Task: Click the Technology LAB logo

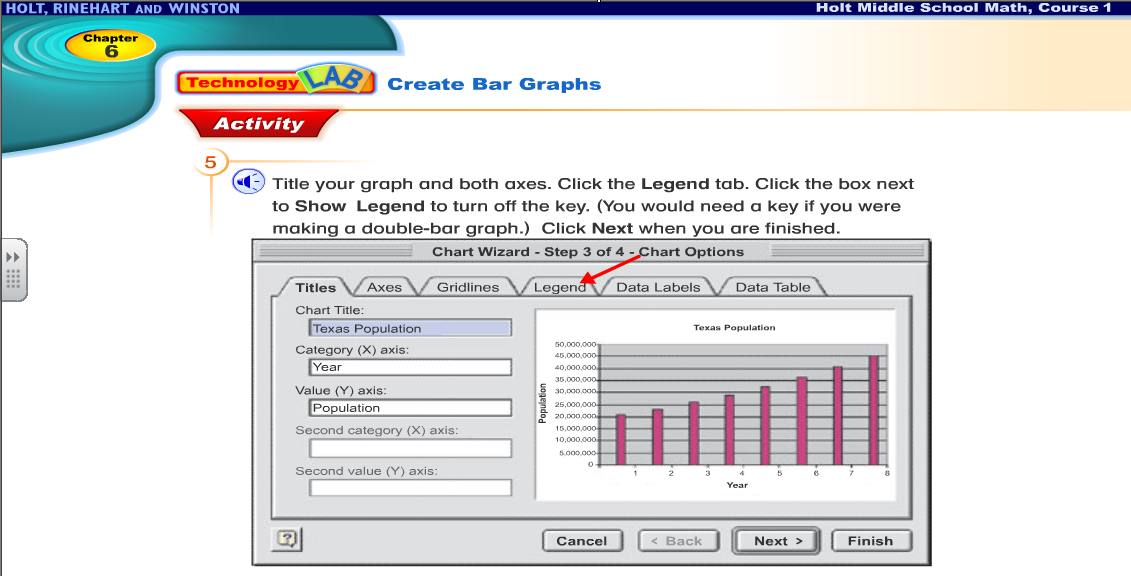Action: [276, 82]
